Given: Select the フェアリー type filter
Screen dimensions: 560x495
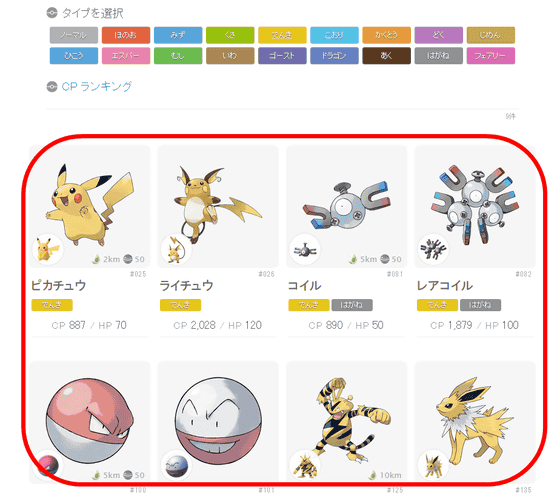Looking at the screenshot, I should pos(491,56).
